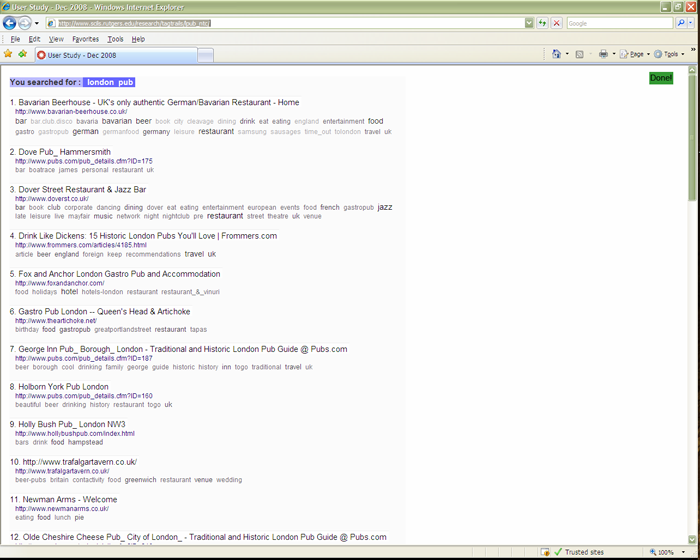Open Newman Arms - Welcome result

click(x=70, y=499)
